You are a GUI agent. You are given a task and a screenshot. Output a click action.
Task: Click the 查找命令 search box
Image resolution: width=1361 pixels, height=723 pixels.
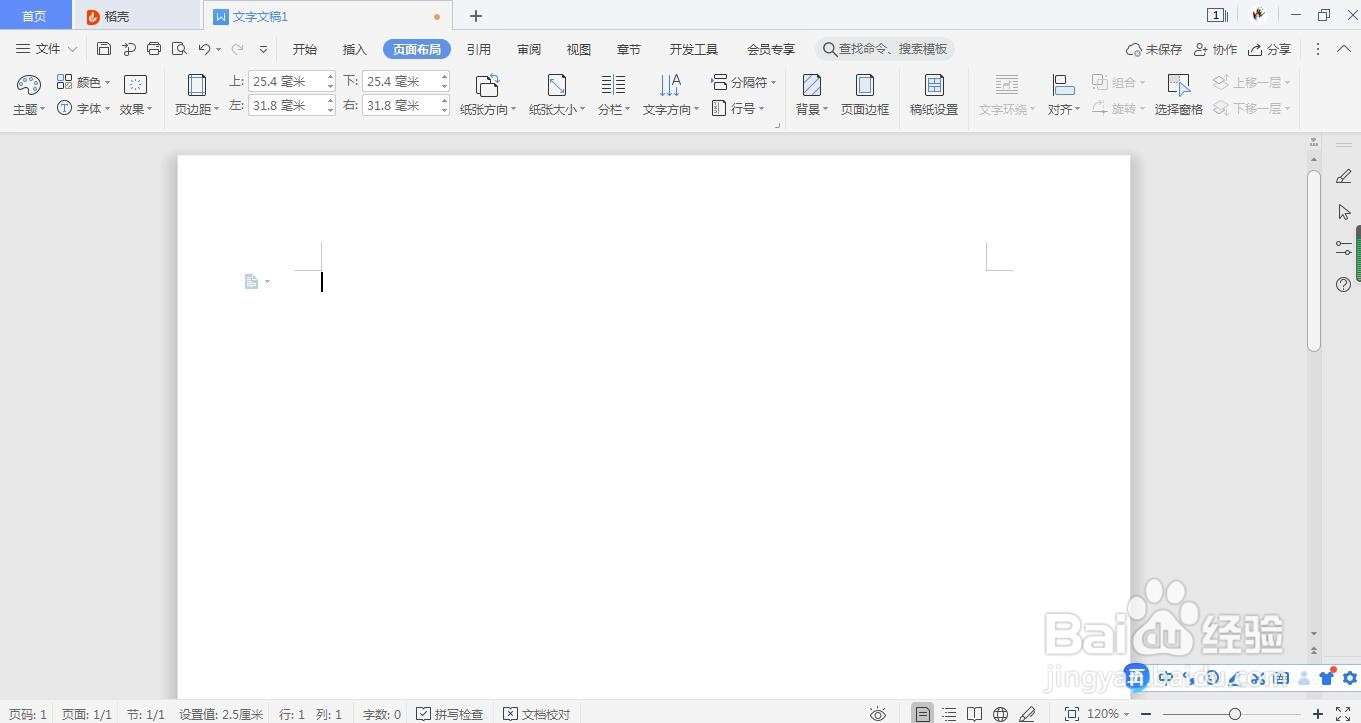885,48
